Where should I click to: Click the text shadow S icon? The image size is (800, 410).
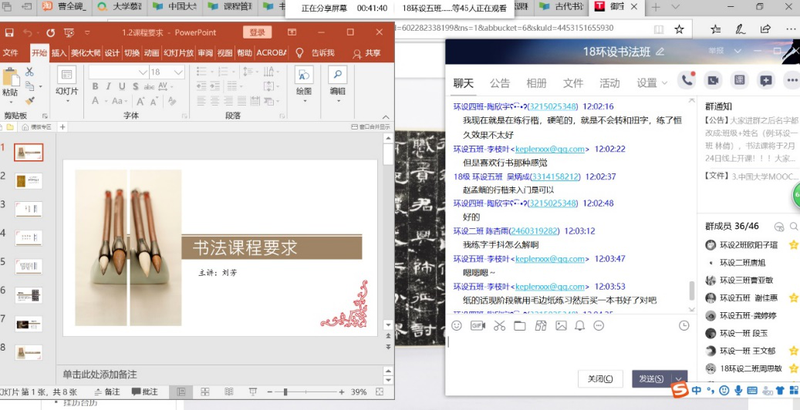pos(136,87)
